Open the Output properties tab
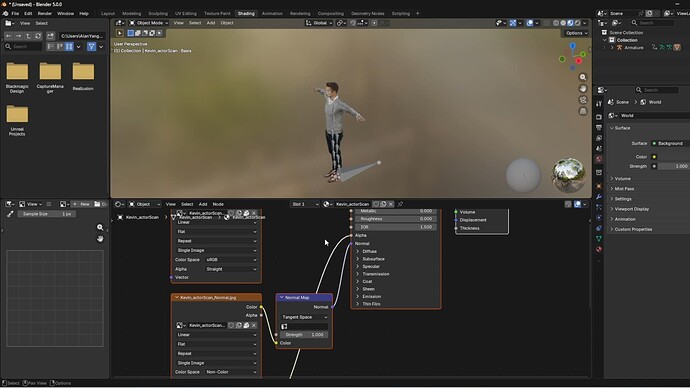The image size is (690, 388). coord(598,128)
